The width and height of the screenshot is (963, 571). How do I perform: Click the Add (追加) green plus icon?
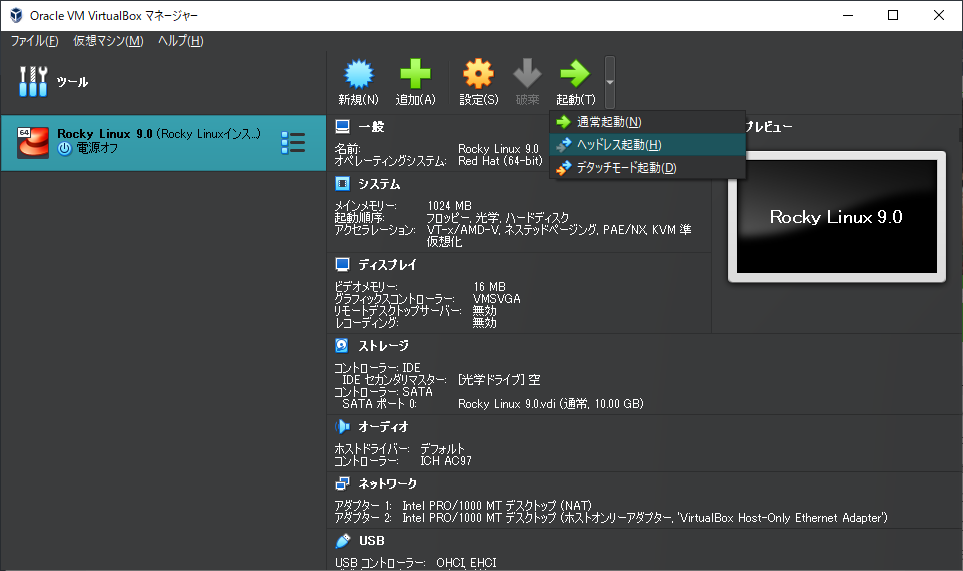[416, 74]
